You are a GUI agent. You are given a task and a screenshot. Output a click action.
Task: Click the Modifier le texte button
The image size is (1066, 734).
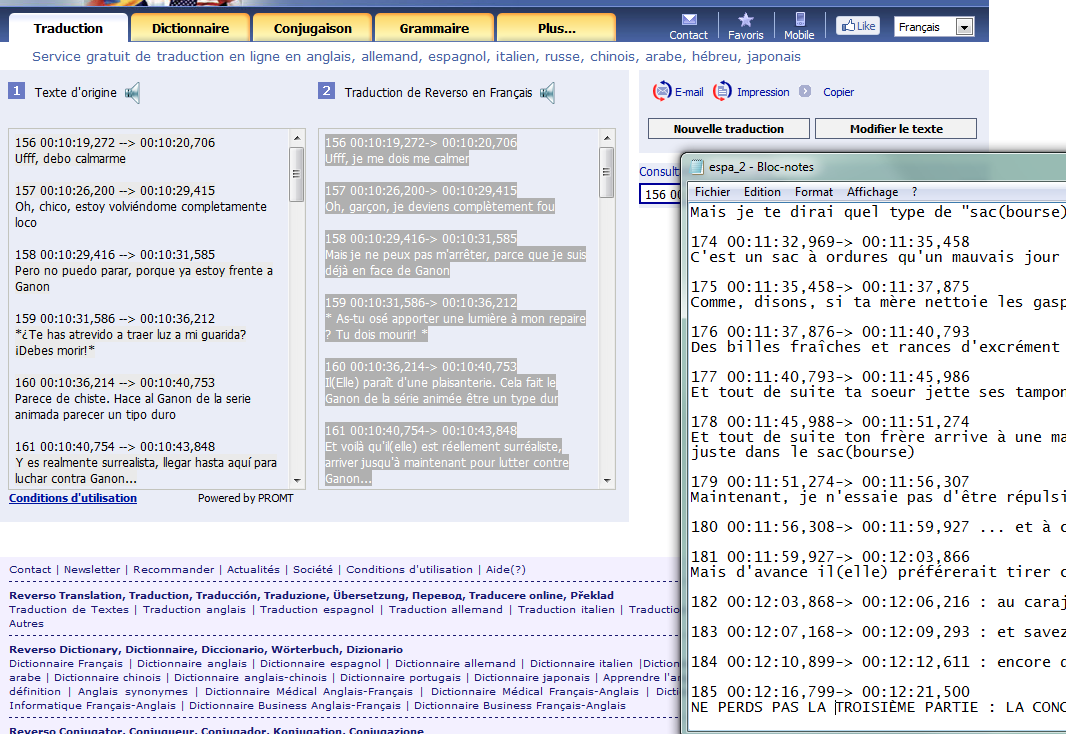click(x=896, y=128)
